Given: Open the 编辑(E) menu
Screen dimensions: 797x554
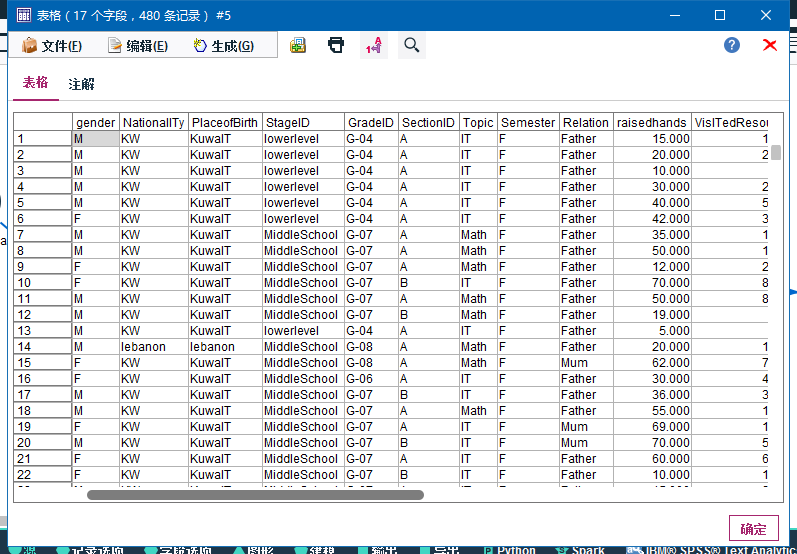Looking at the screenshot, I should click(x=137, y=46).
